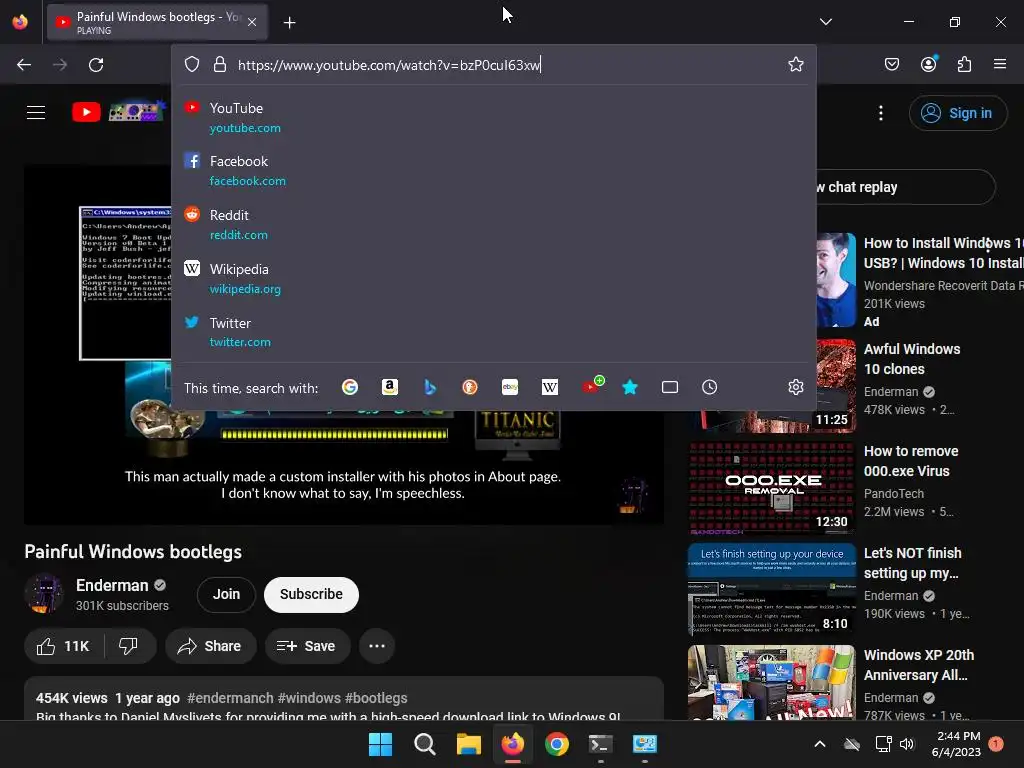
Task: Open Enderman channel avatar
Action: [x=44, y=594]
